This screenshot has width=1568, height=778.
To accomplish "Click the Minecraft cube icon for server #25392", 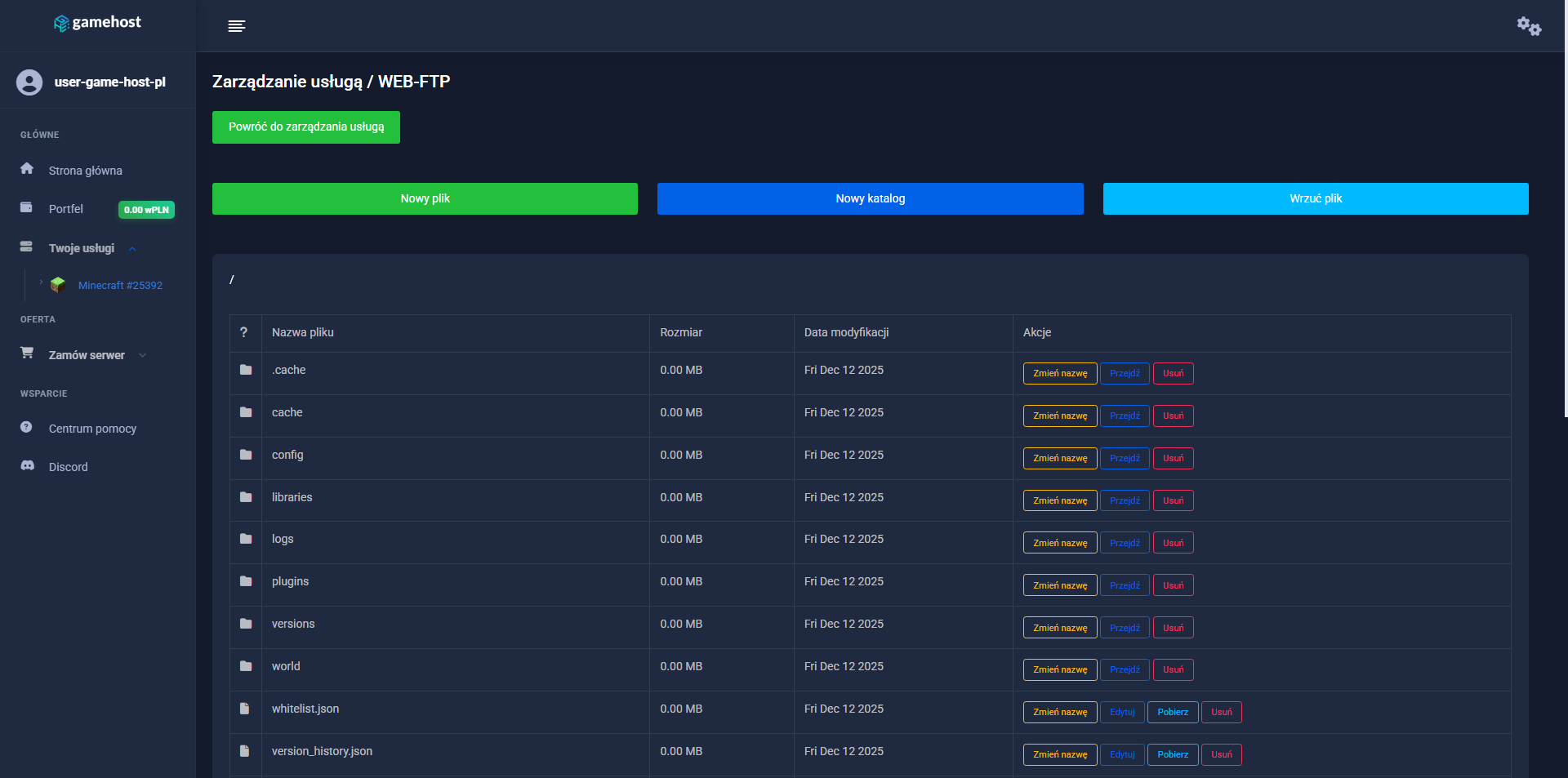I will click(58, 284).
